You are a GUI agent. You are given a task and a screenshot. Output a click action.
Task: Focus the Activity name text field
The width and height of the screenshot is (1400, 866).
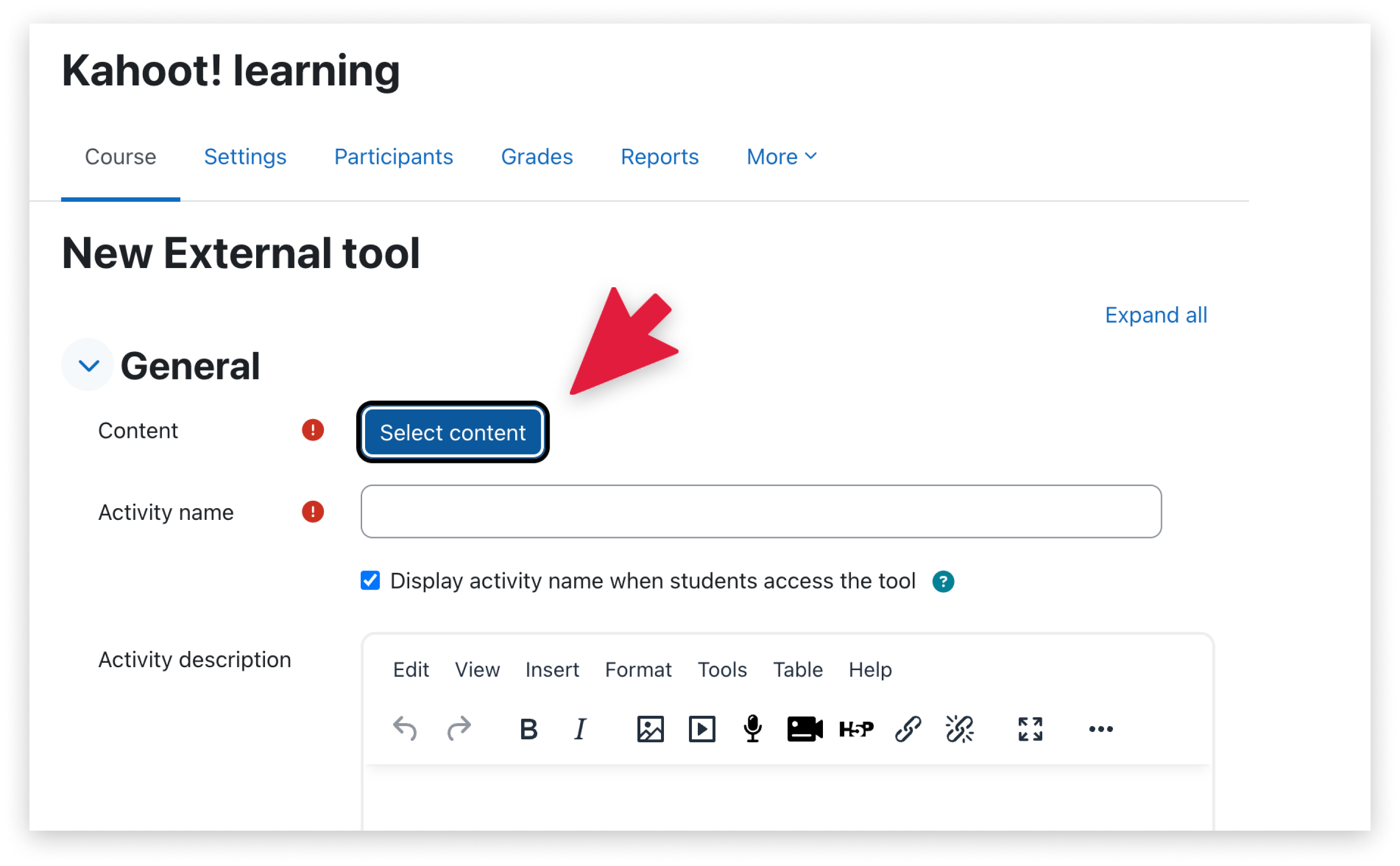(761, 512)
